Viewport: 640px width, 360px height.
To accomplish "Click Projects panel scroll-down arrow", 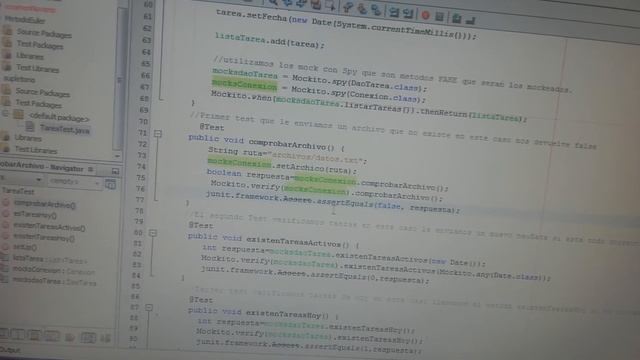I will pos(117,156).
